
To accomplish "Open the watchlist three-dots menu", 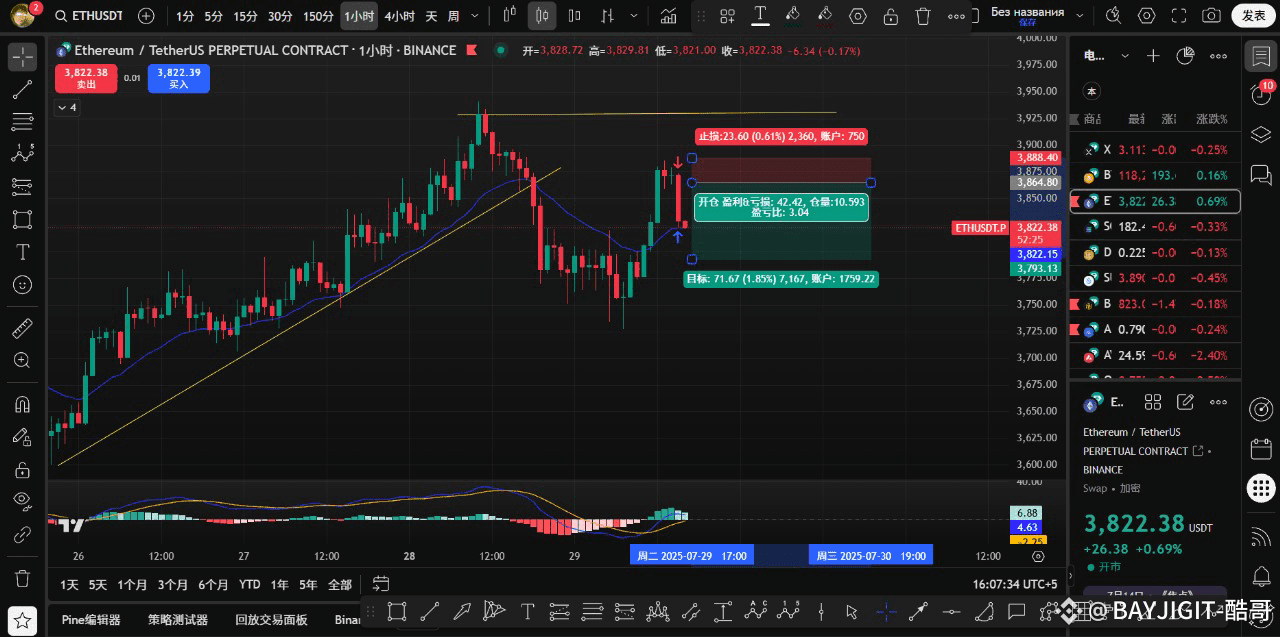I will click(1219, 56).
